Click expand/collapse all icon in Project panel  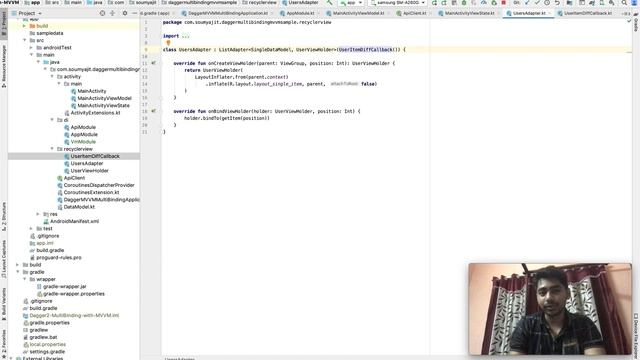click(x=113, y=13)
